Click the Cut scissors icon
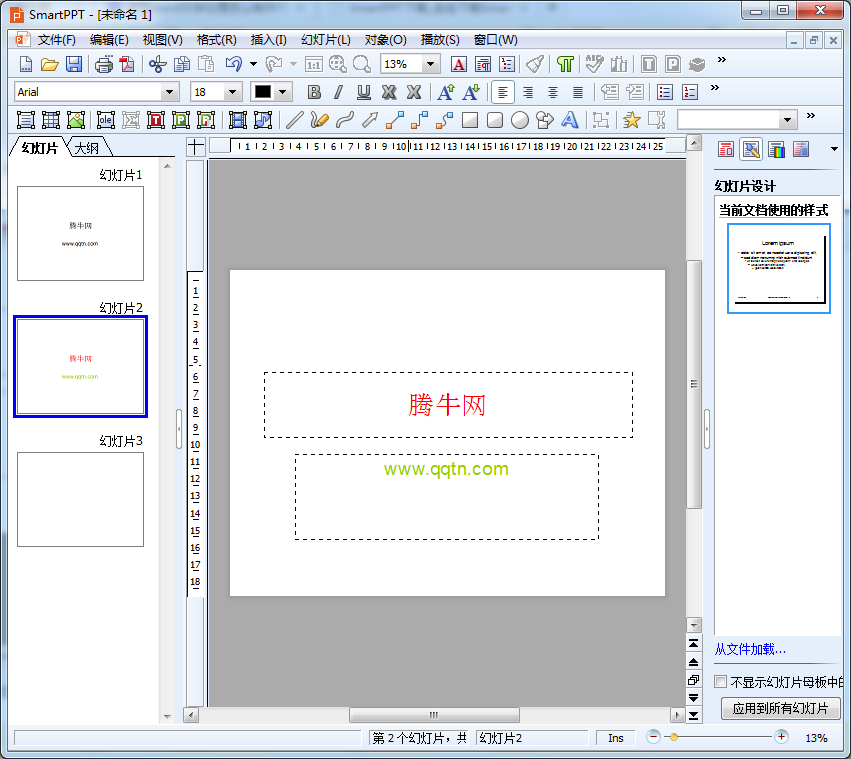The image size is (851, 759). 156,64
